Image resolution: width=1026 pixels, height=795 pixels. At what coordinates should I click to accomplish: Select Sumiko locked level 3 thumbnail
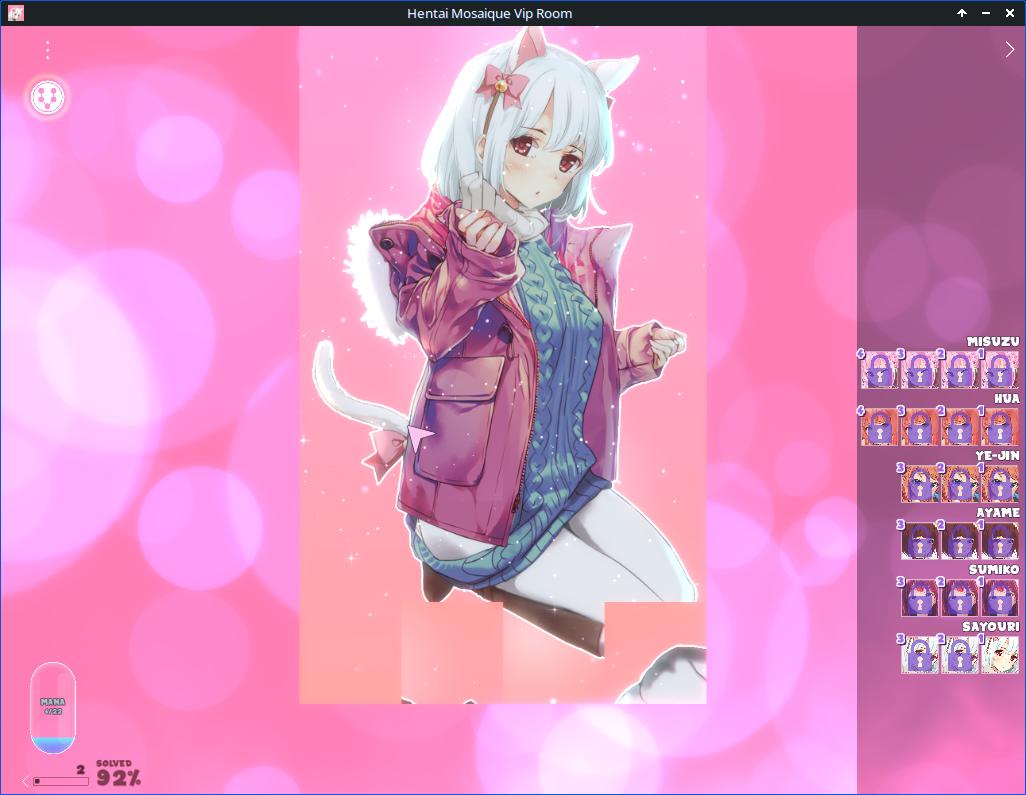coord(919,597)
